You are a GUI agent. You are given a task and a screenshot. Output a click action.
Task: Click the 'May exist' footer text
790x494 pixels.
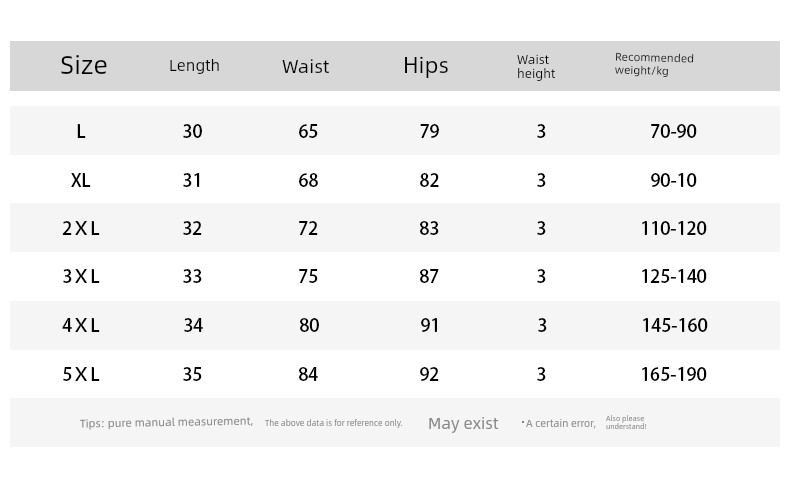tap(463, 423)
